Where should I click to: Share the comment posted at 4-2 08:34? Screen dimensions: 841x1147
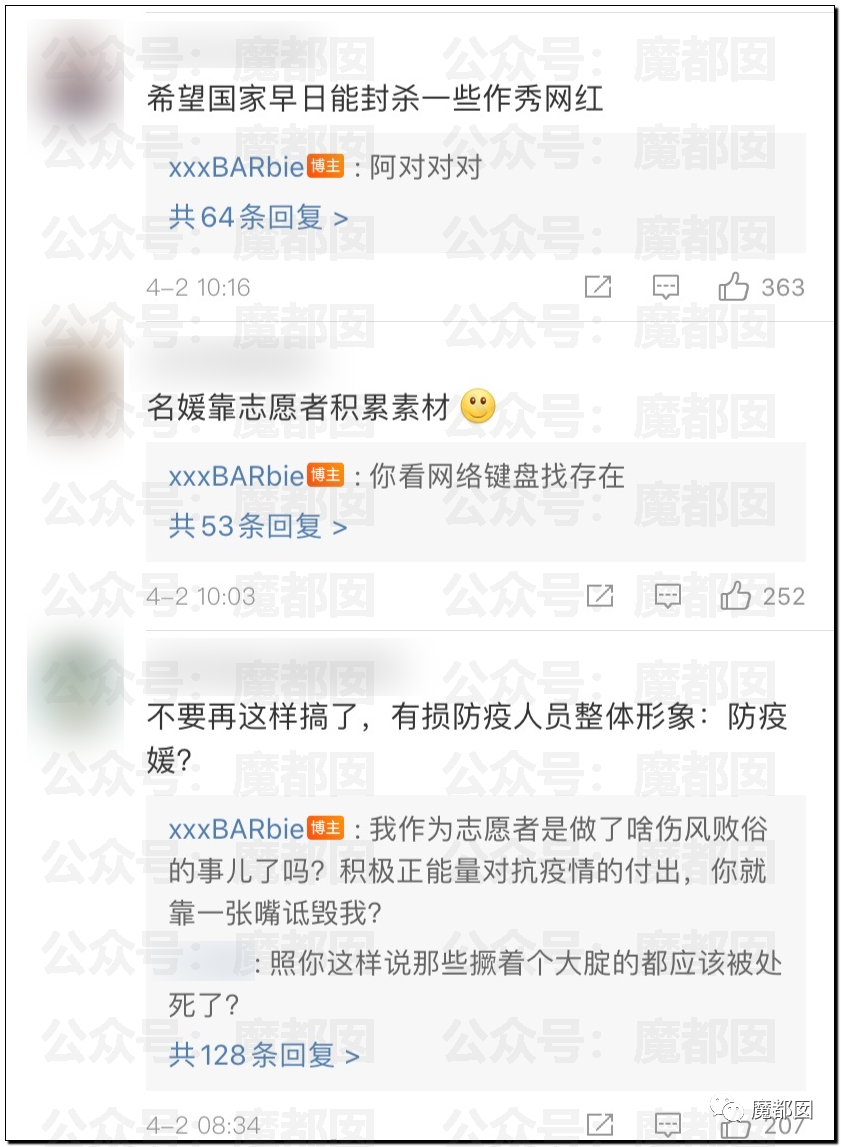[599, 1125]
